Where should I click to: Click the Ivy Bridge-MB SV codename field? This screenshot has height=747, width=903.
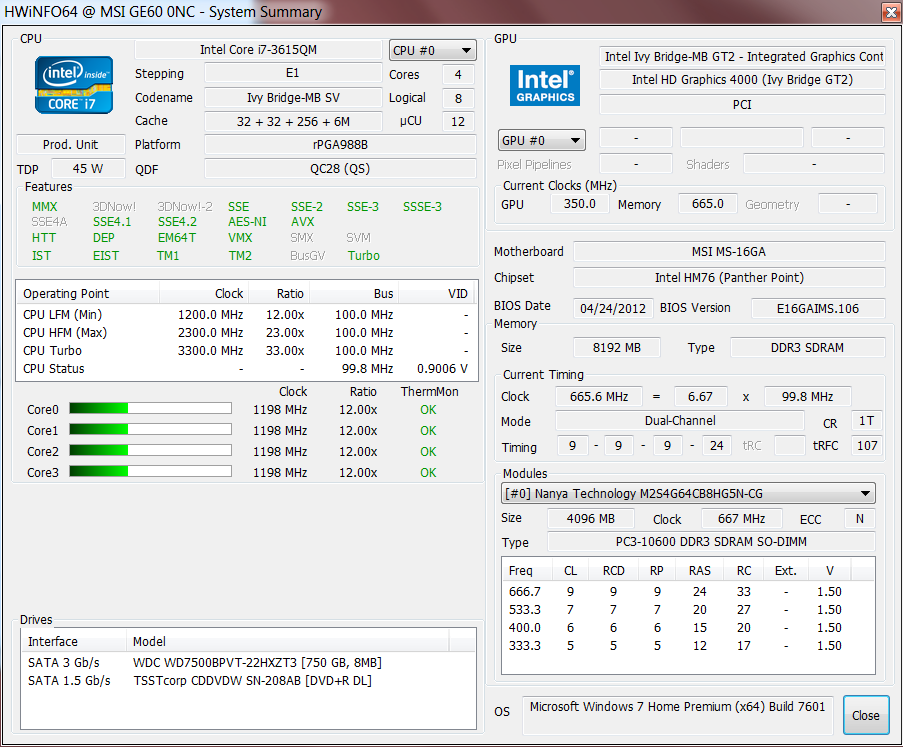tap(293, 98)
